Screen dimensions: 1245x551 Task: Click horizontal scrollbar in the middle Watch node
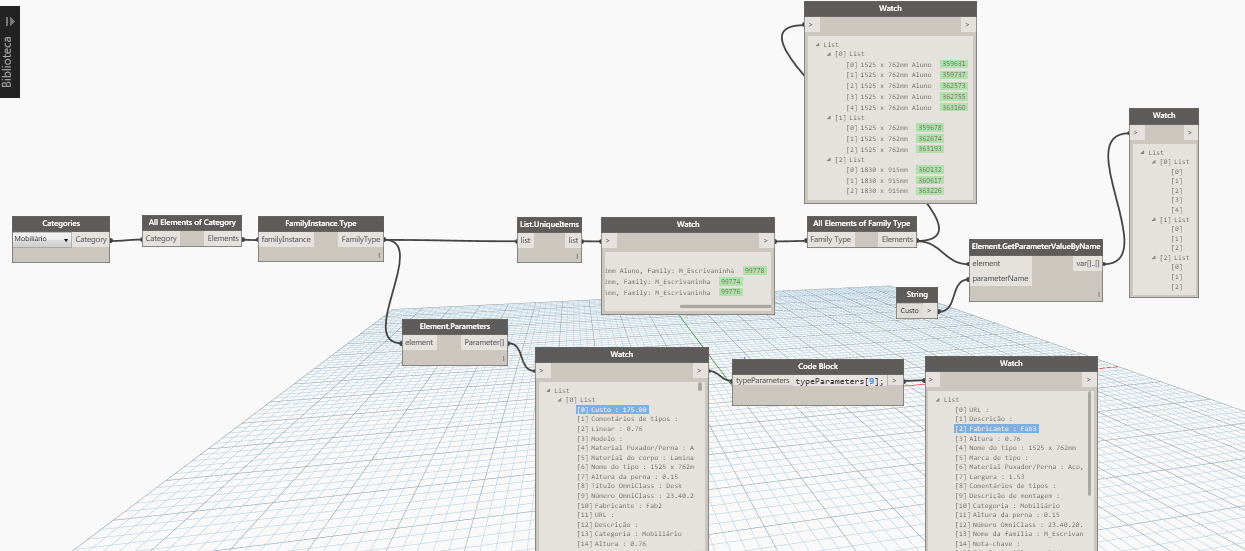pos(724,306)
